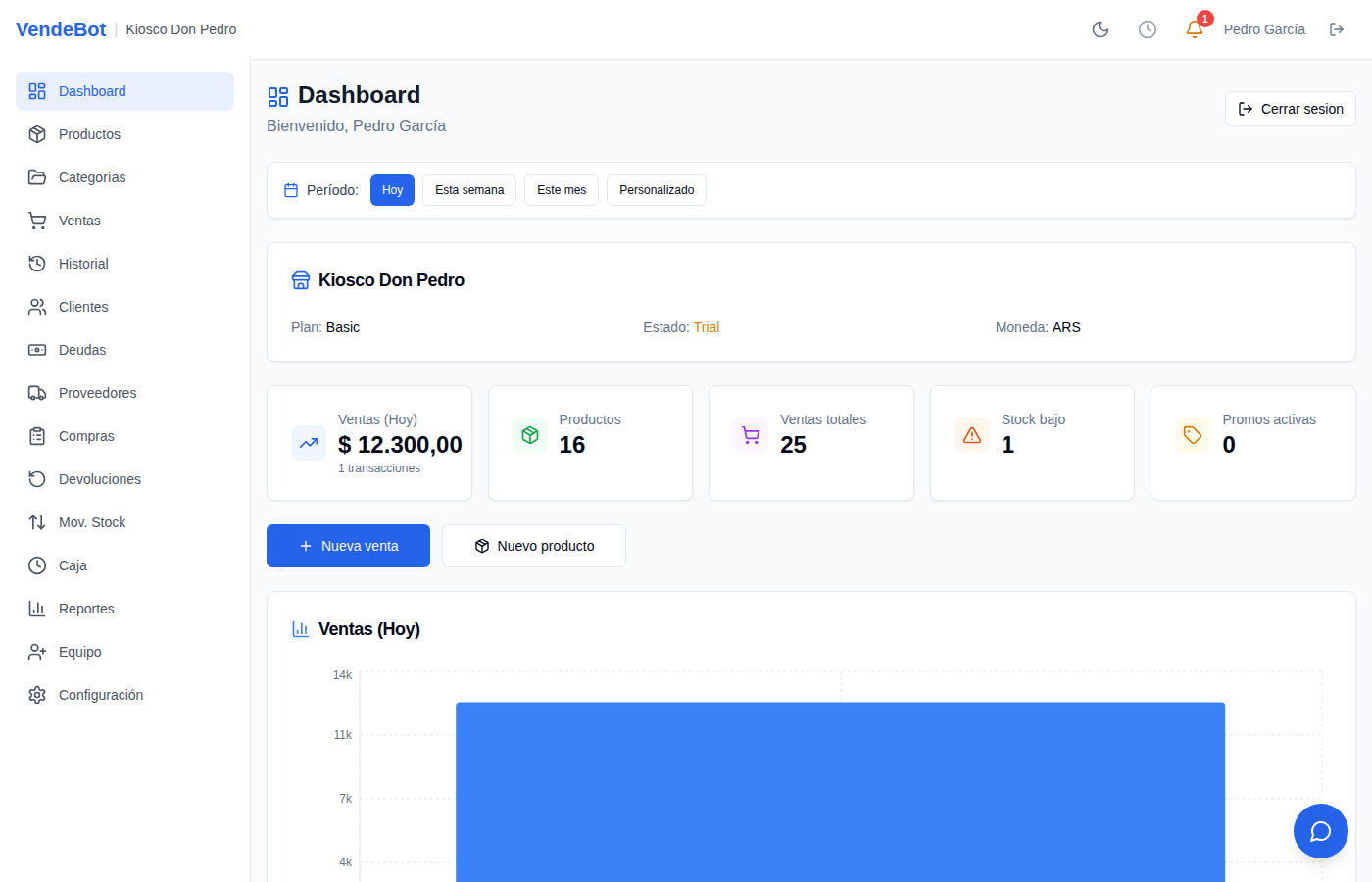Click the Historial history icon

(37, 264)
